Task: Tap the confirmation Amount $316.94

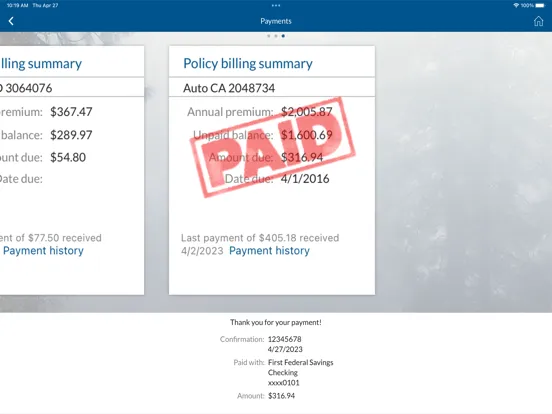Action: click(281, 396)
